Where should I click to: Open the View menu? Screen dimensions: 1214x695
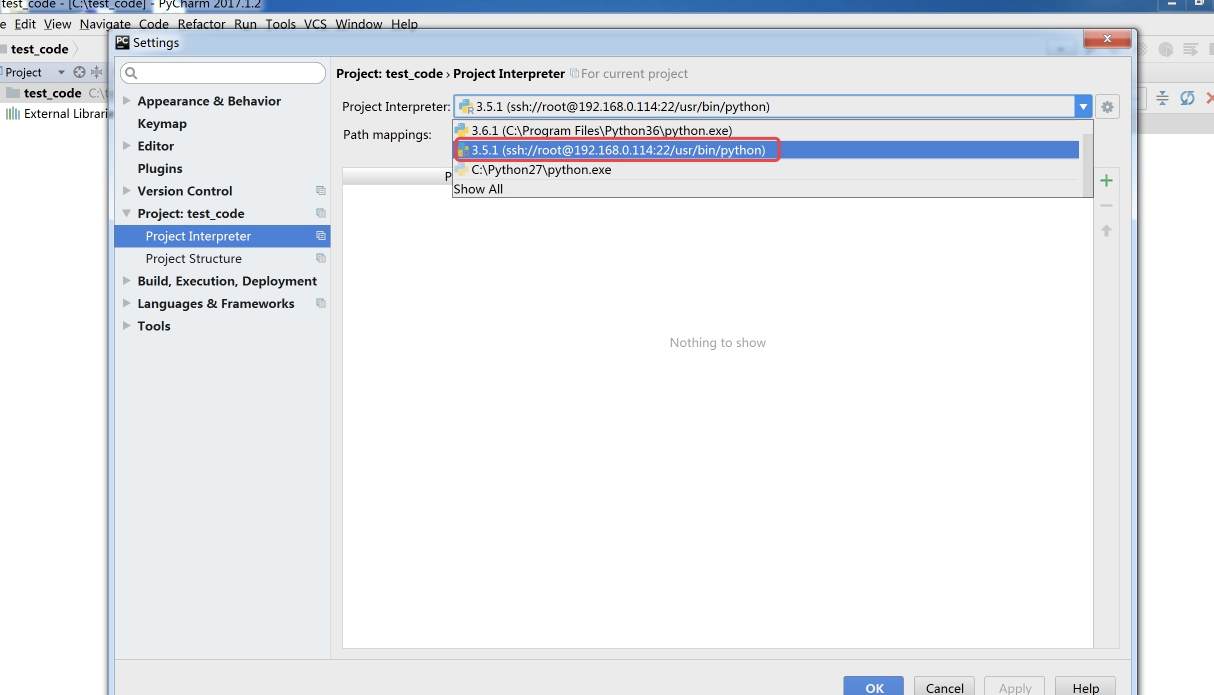(x=58, y=24)
